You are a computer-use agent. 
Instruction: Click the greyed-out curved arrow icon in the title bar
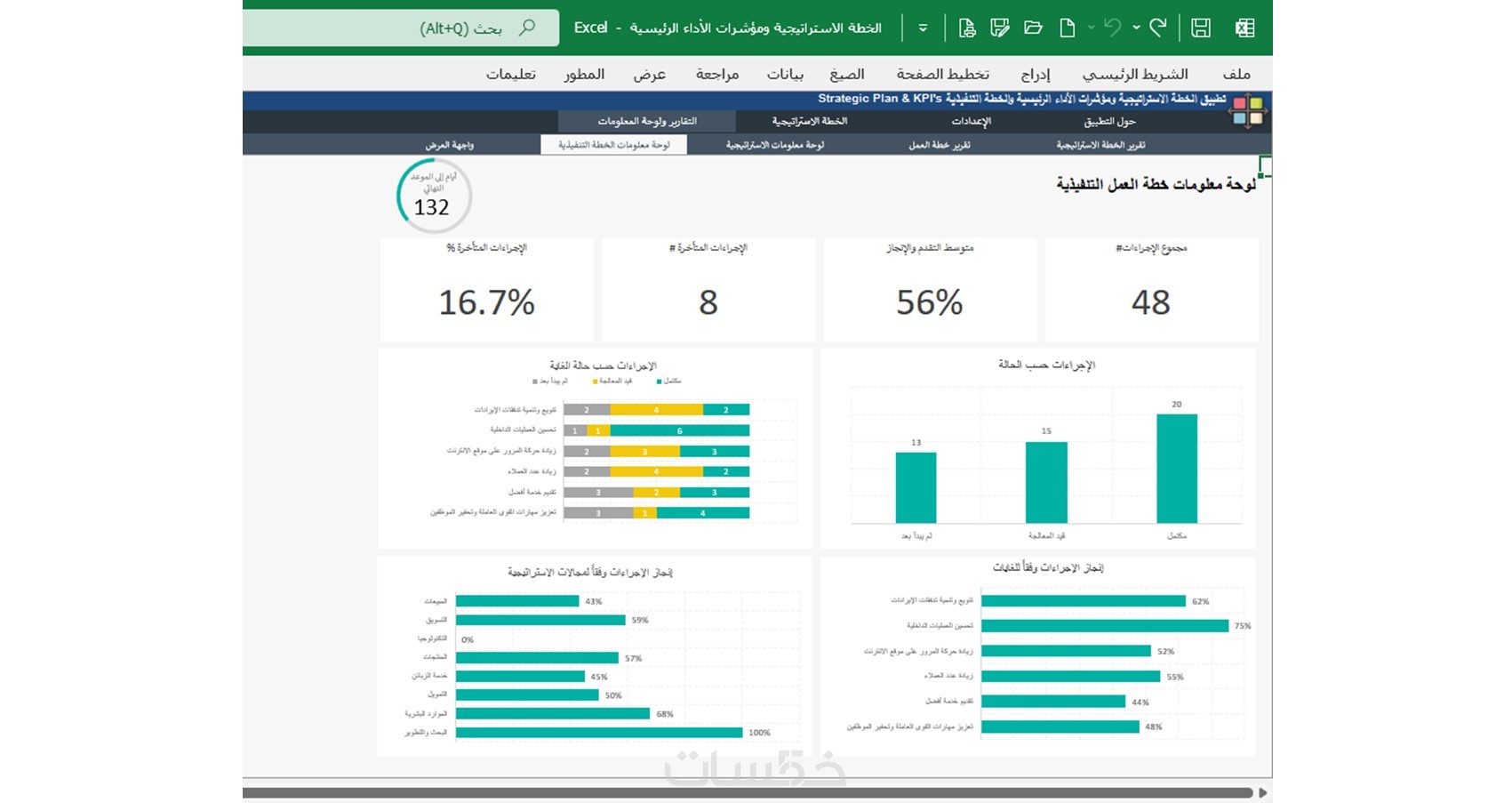pos(1112,28)
